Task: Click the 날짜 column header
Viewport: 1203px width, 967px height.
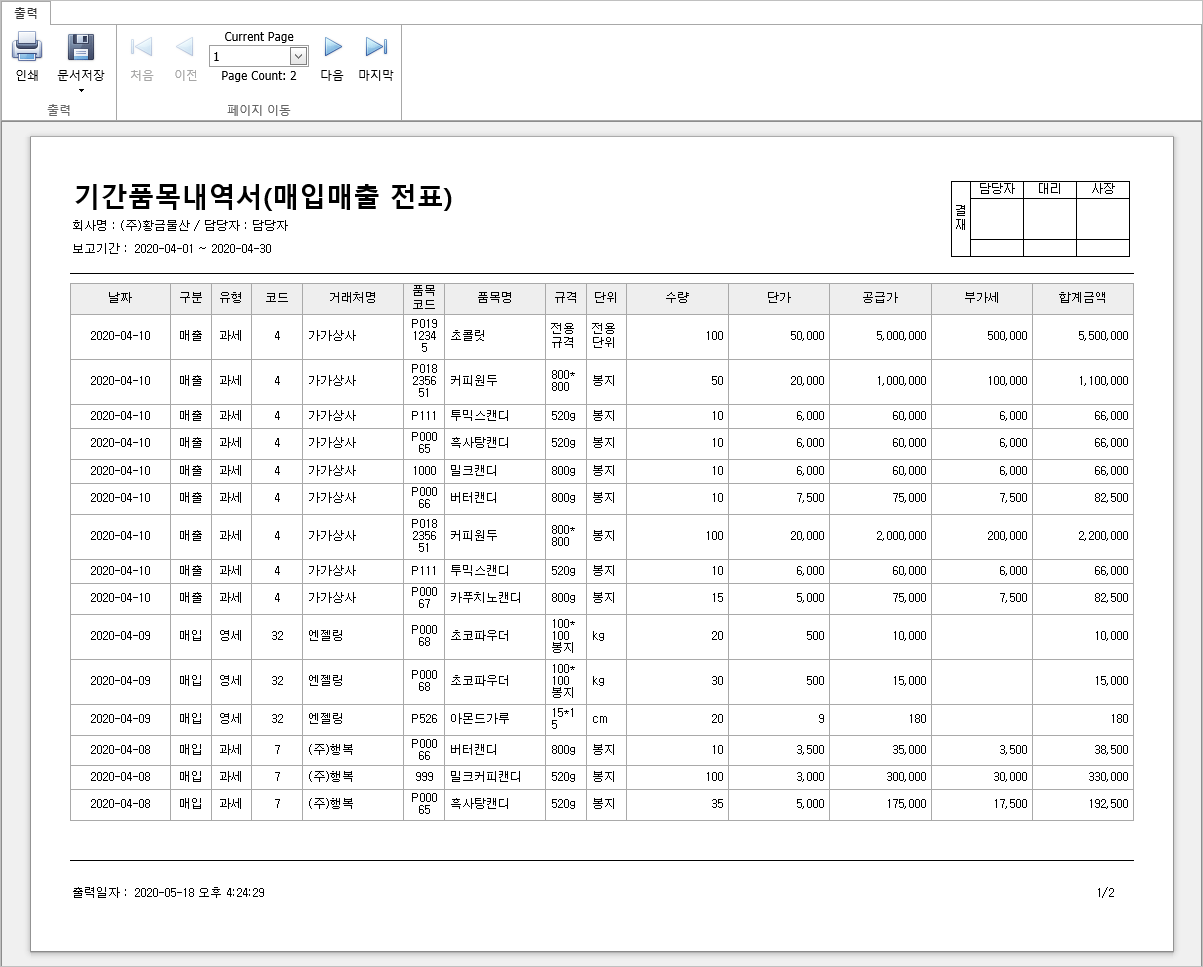Action: point(120,298)
